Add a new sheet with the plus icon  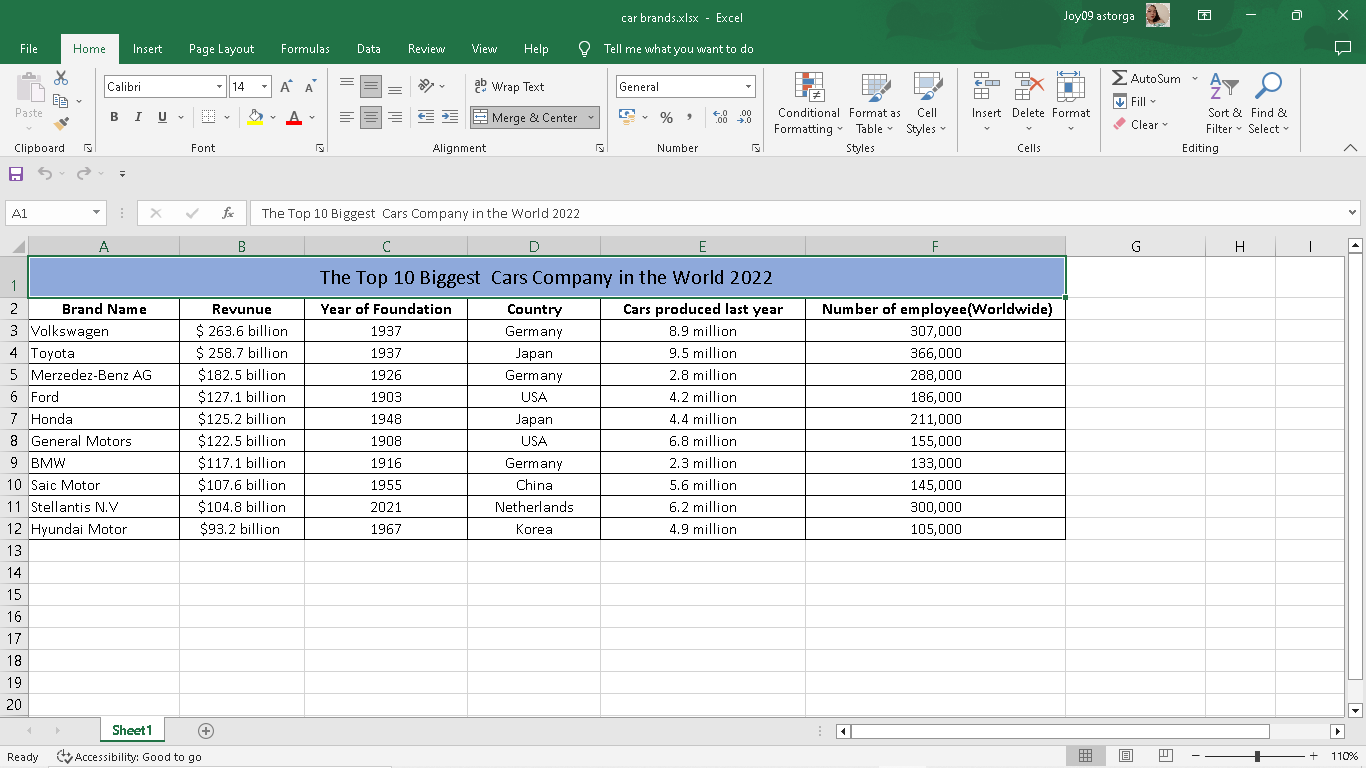tap(206, 731)
